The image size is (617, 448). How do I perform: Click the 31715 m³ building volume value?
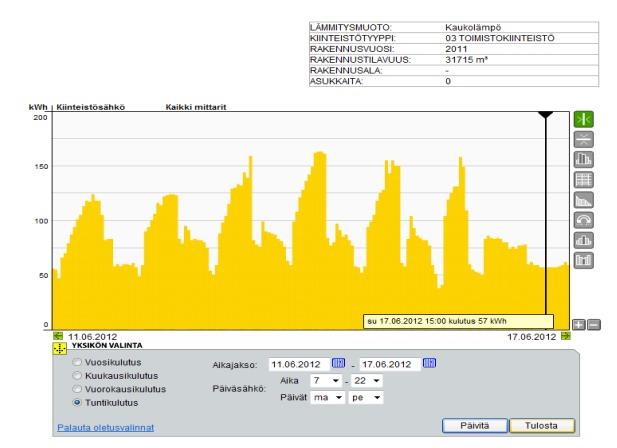click(x=466, y=60)
